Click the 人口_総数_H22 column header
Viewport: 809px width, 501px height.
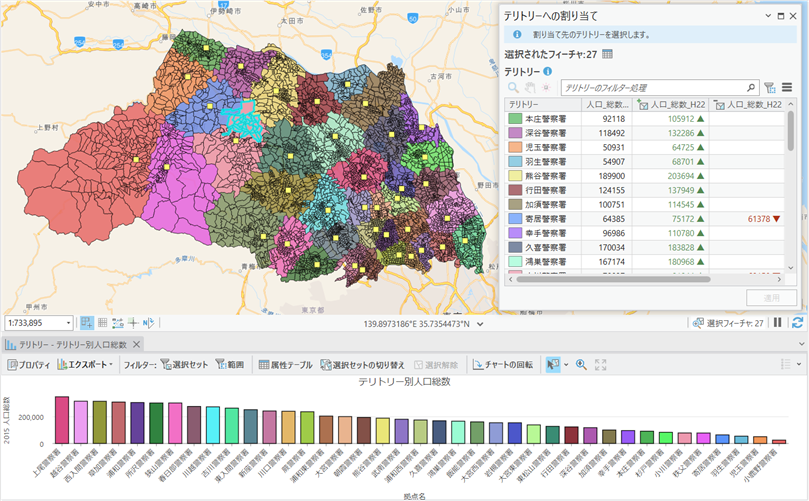[674, 104]
